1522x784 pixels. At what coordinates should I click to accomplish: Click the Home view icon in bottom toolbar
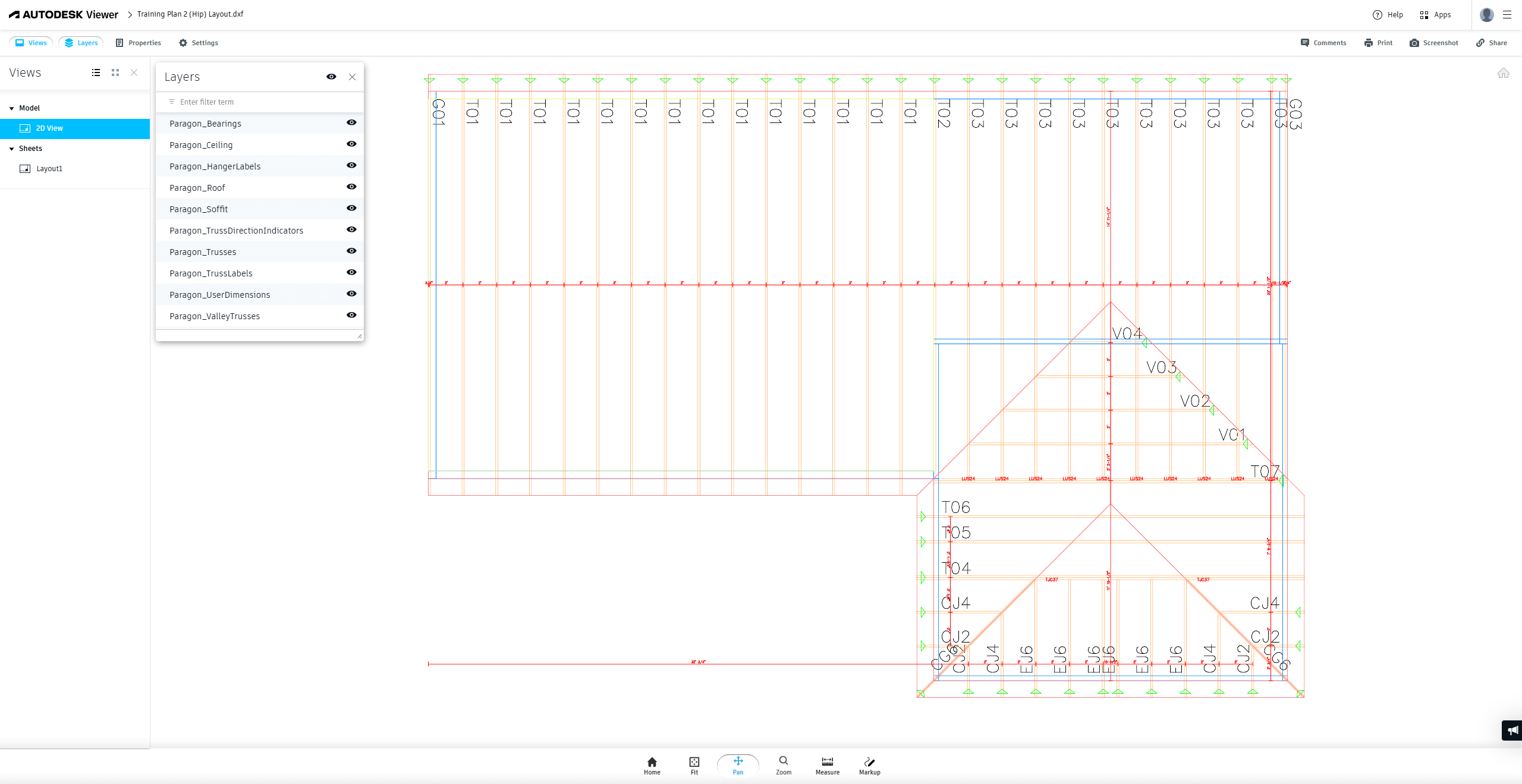coord(652,765)
